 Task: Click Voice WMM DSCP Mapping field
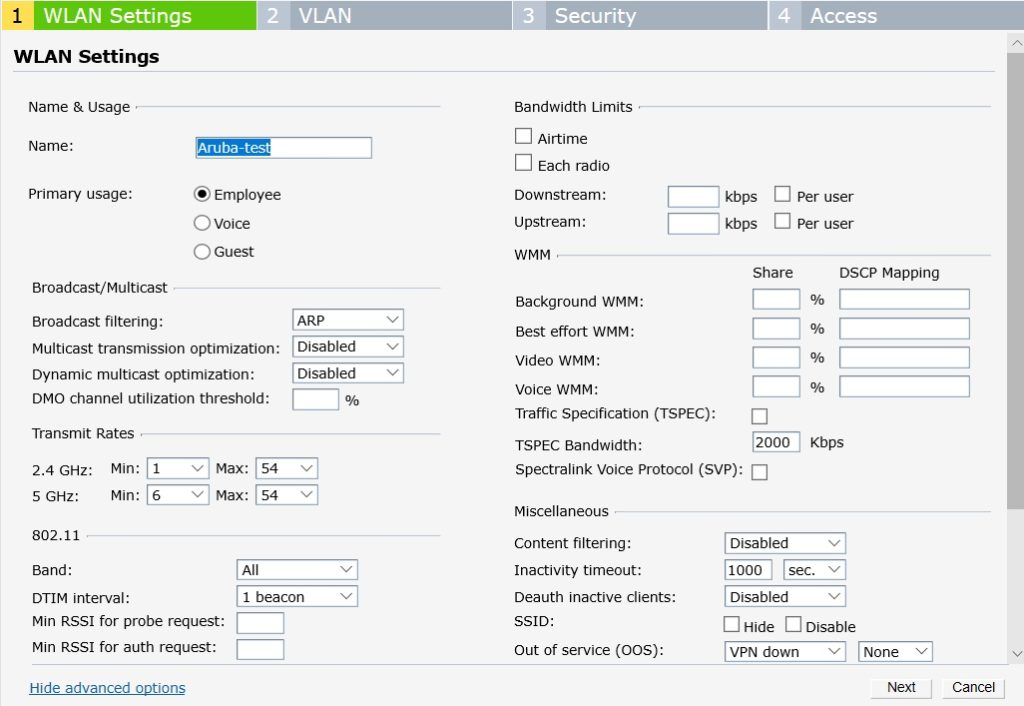pyautogui.click(x=904, y=387)
